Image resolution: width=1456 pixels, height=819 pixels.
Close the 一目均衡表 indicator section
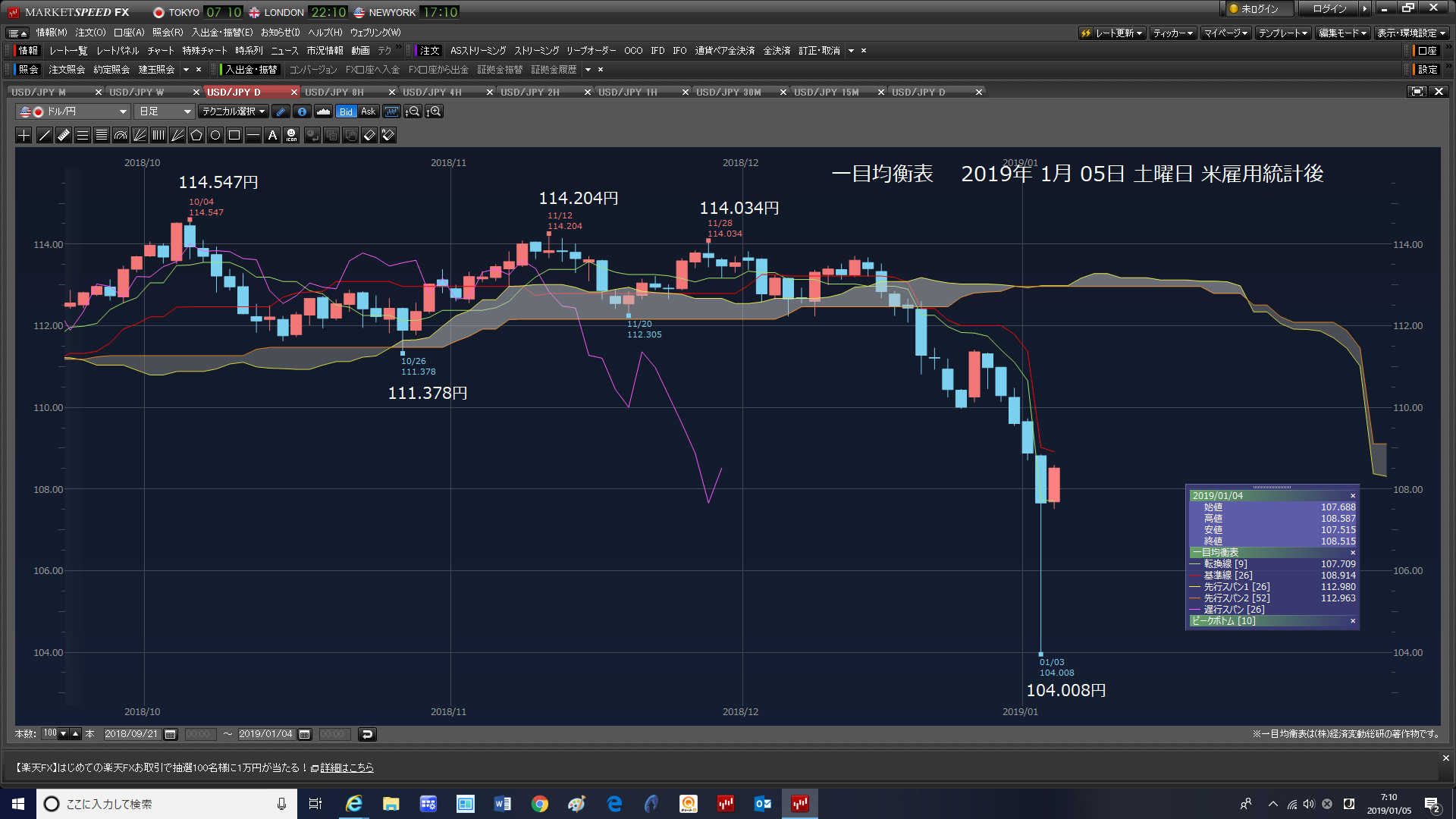pyautogui.click(x=1353, y=553)
